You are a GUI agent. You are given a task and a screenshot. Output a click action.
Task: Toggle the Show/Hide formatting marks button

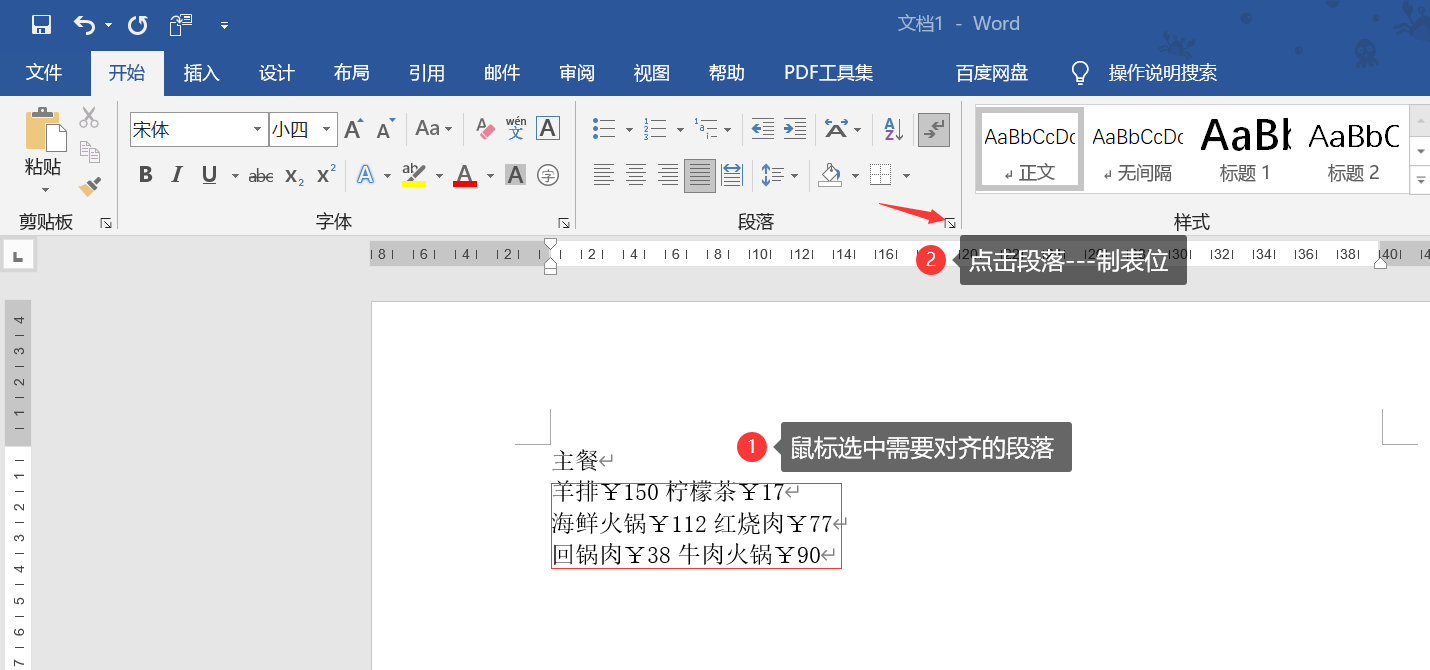[x=932, y=128]
